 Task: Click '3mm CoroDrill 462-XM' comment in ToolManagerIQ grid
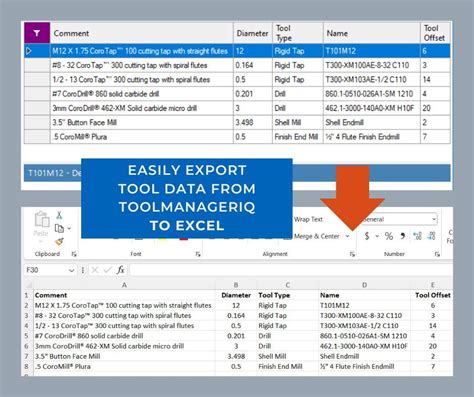(124, 108)
